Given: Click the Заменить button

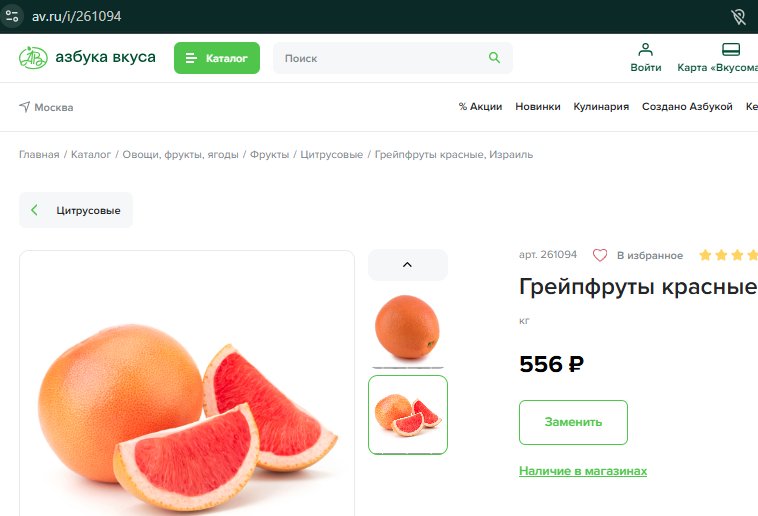Looking at the screenshot, I should pyautogui.click(x=573, y=422).
